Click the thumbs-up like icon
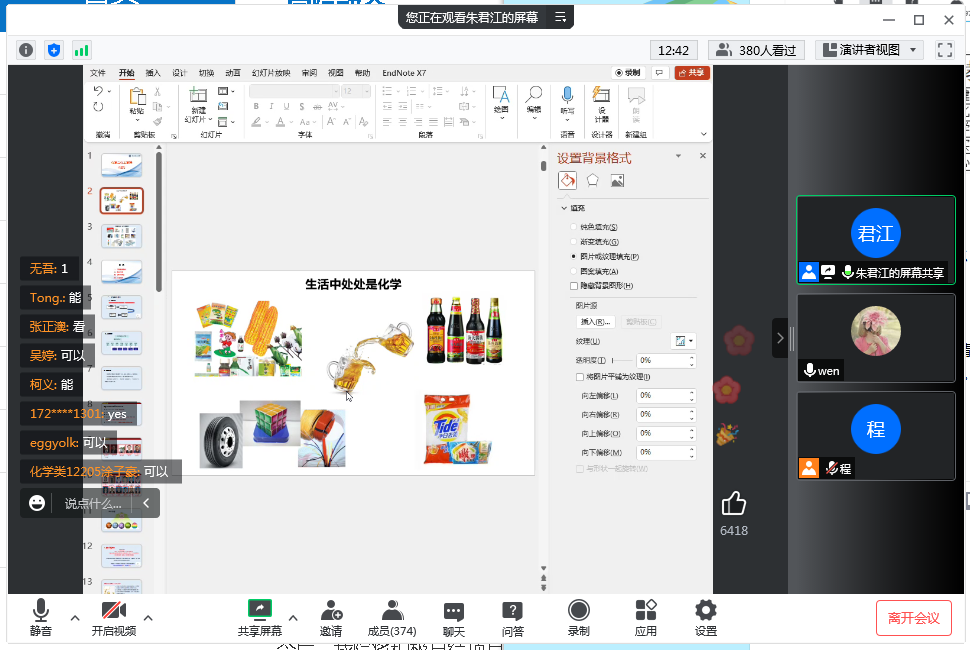The width and height of the screenshot is (970, 650). point(734,503)
